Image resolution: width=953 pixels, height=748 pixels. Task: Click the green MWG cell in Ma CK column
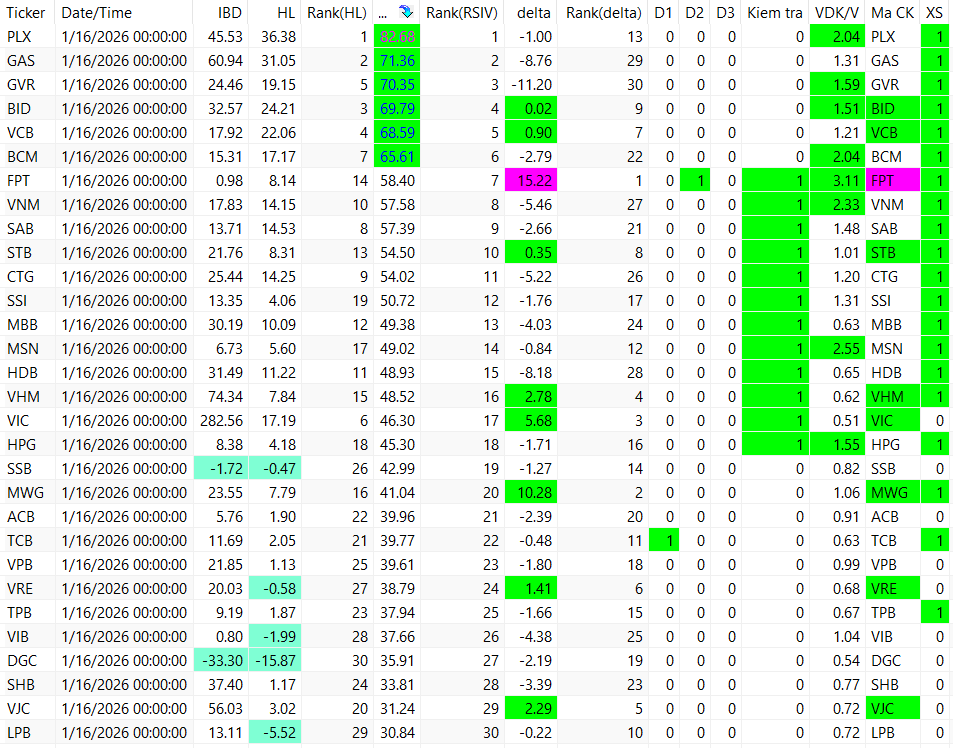[893, 493]
